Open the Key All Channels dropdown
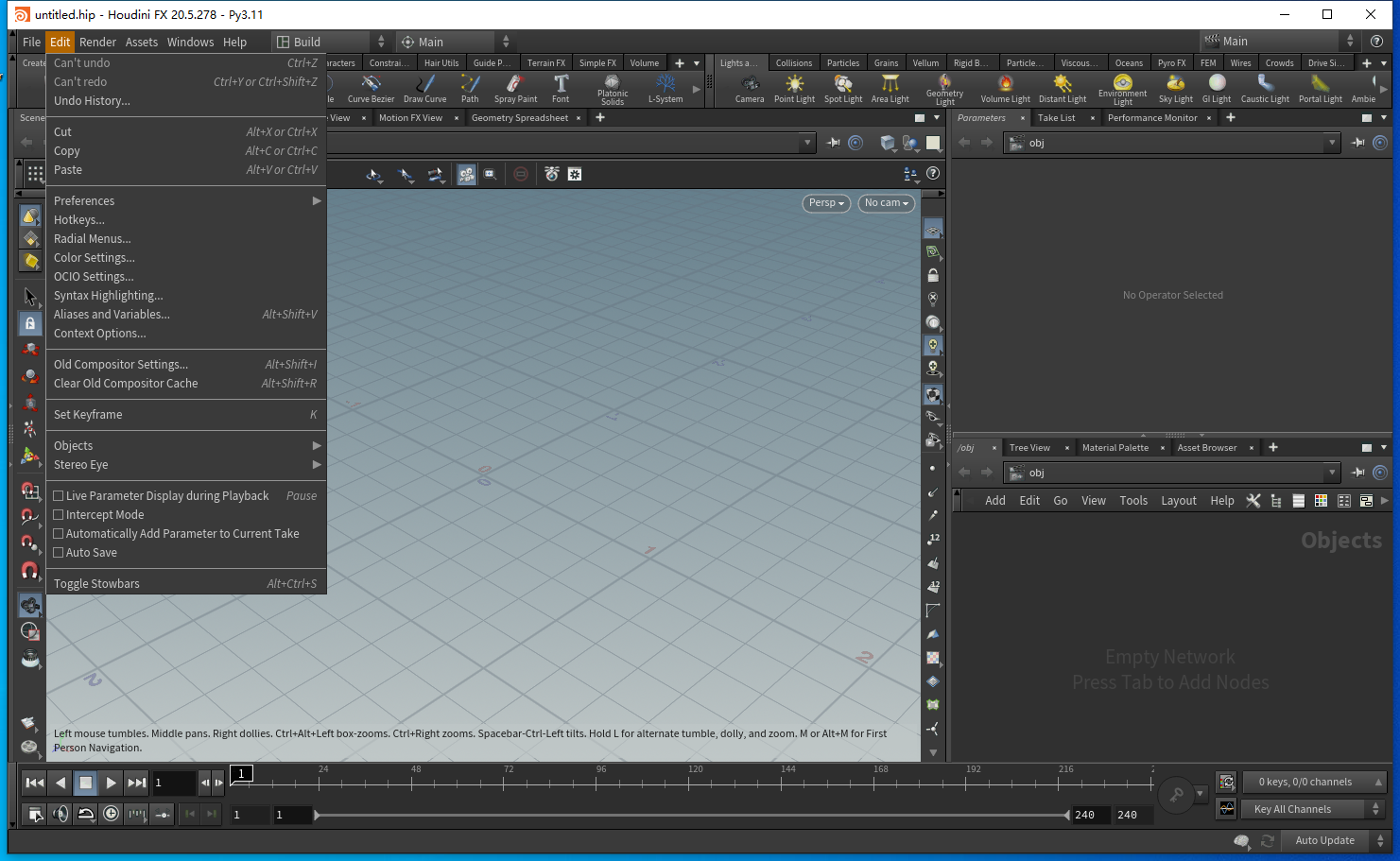The image size is (1400, 861). coord(1314,809)
